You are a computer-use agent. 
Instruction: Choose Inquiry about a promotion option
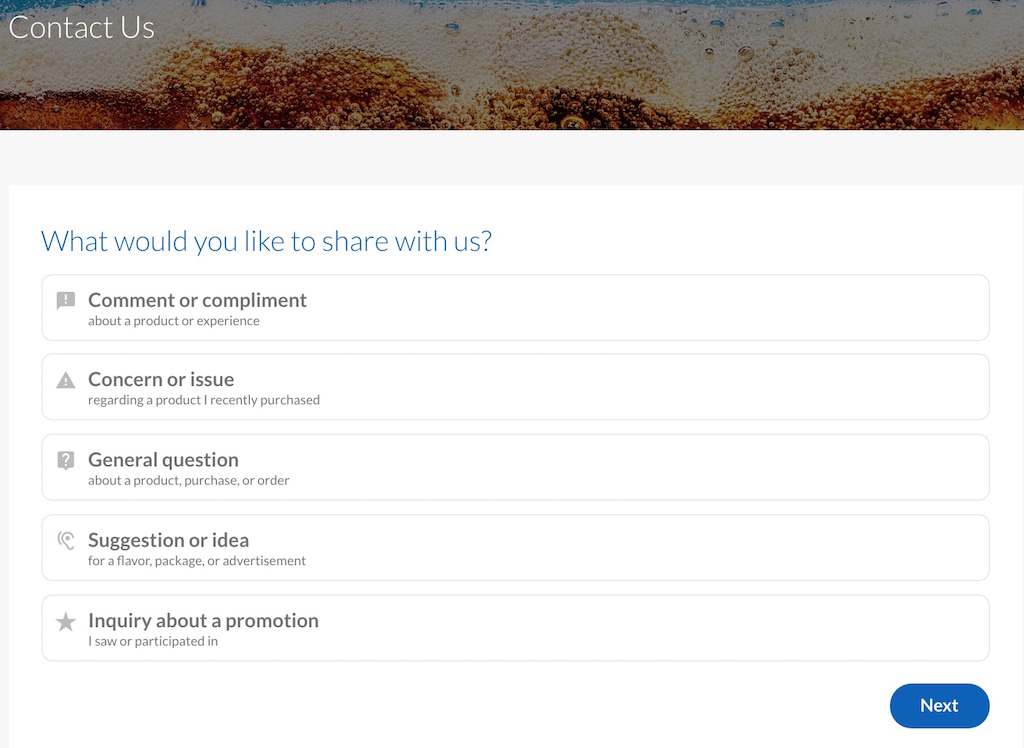click(515, 628)
